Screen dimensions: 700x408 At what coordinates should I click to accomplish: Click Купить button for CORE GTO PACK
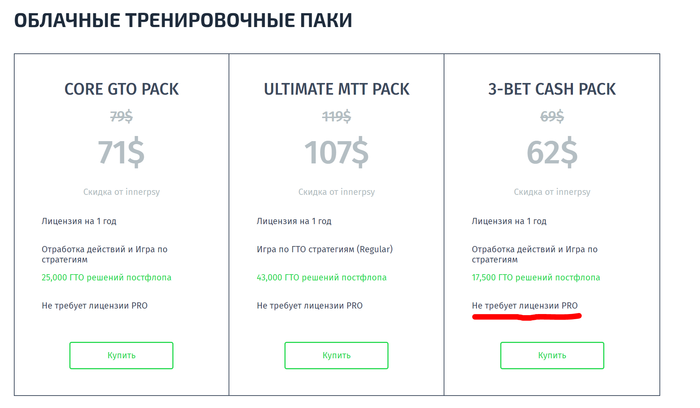(x=121, y=355)
